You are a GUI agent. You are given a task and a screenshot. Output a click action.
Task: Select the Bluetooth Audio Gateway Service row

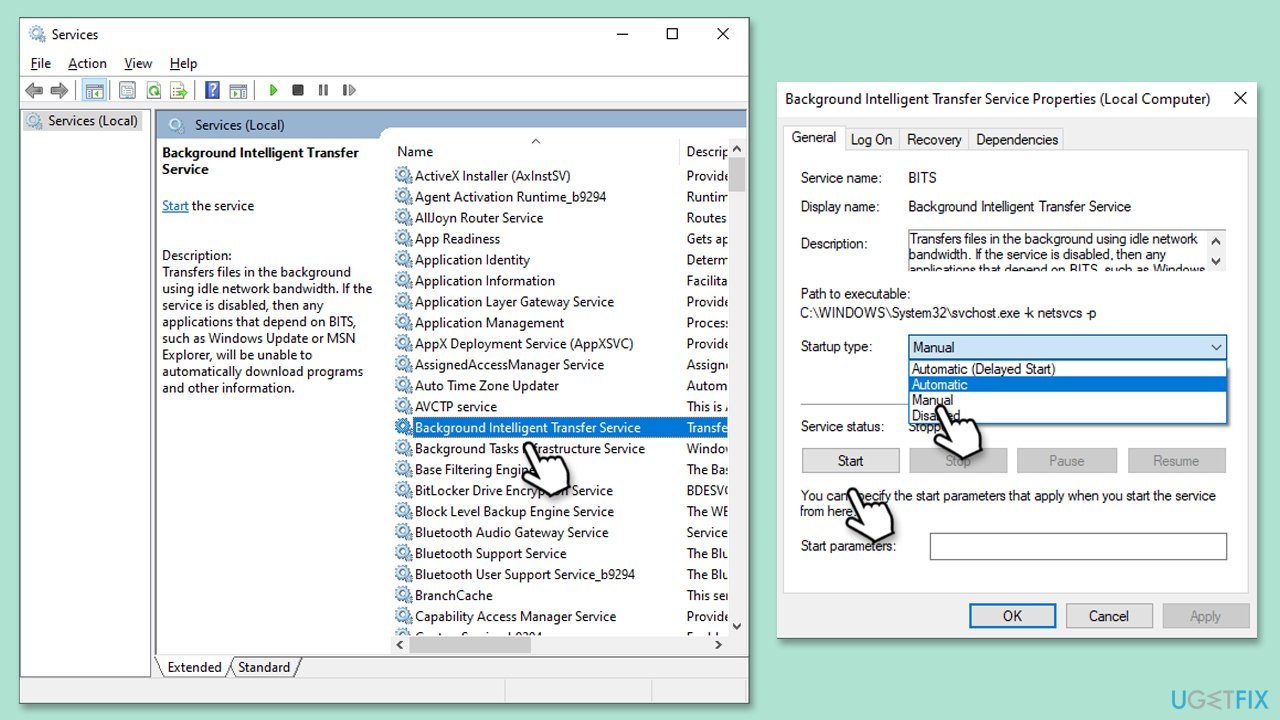click(x=560, y=533)
